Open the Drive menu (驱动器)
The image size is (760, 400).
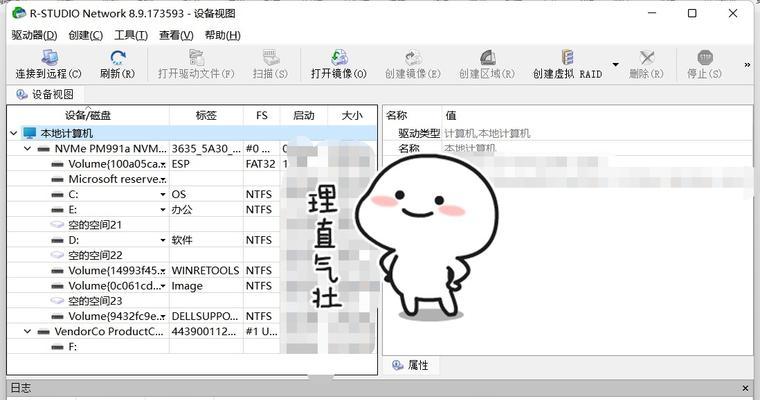34,35
